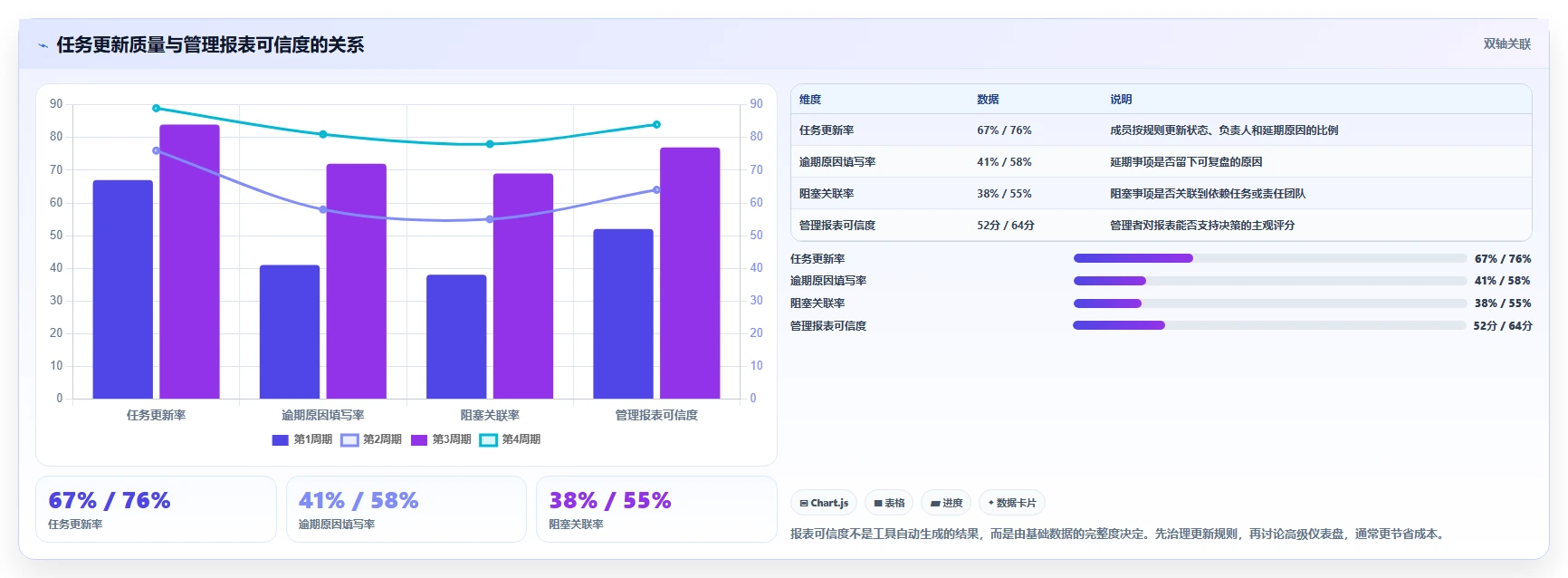
Task: Click the 数据 table column header
Action: [988, 100]
